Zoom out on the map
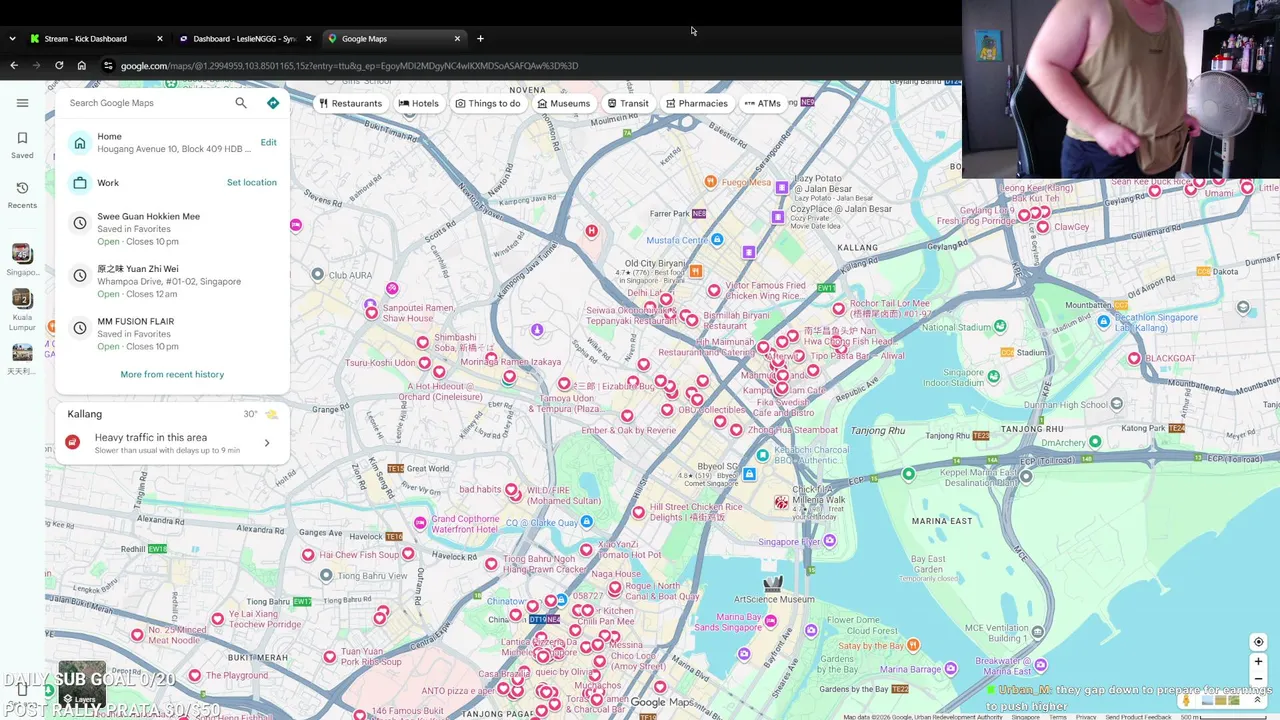The width and height of the screenshot is (1280, 720). coord(1258,679)
